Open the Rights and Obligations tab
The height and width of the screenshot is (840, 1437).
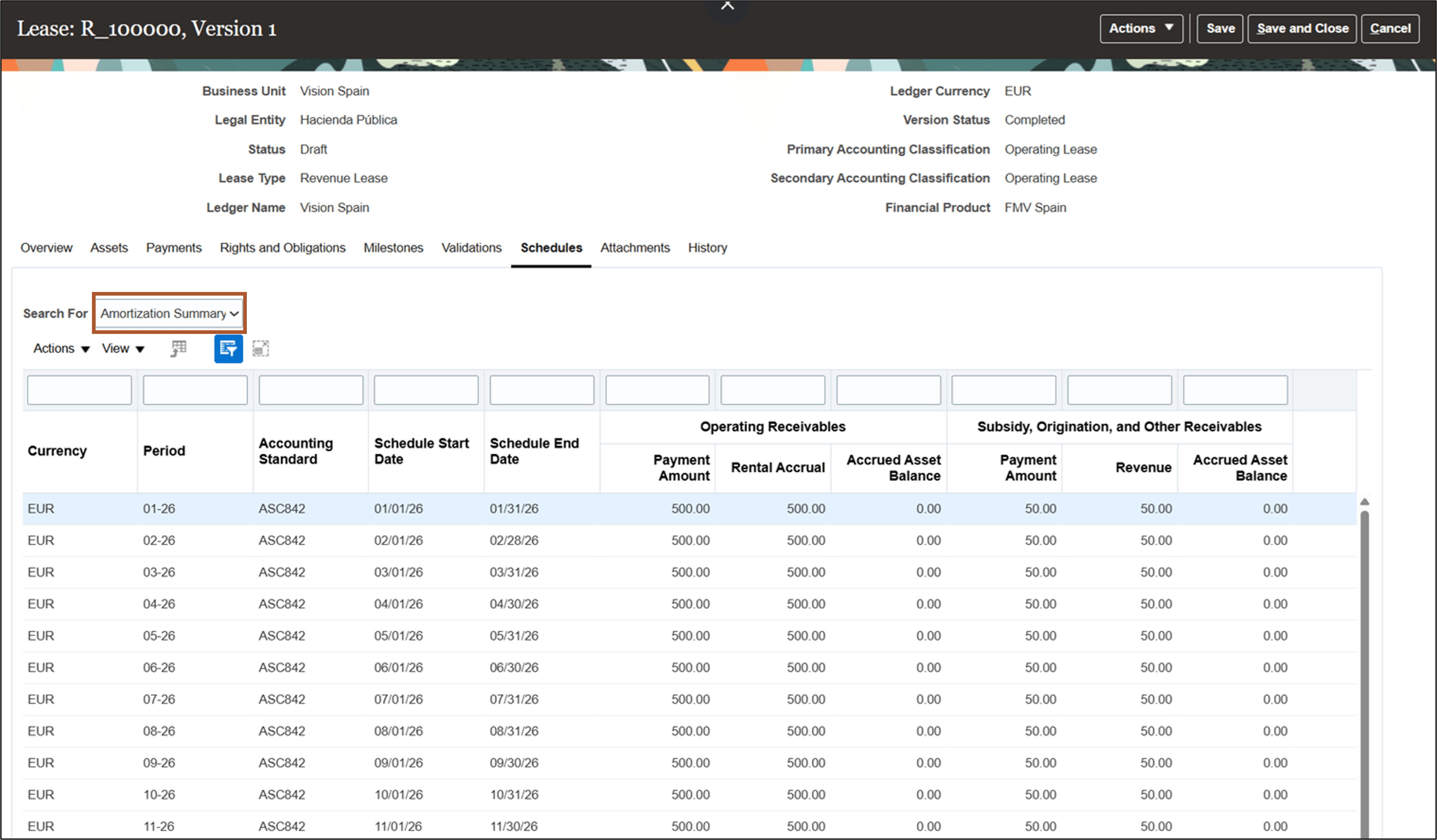click(x=282, y=248)
